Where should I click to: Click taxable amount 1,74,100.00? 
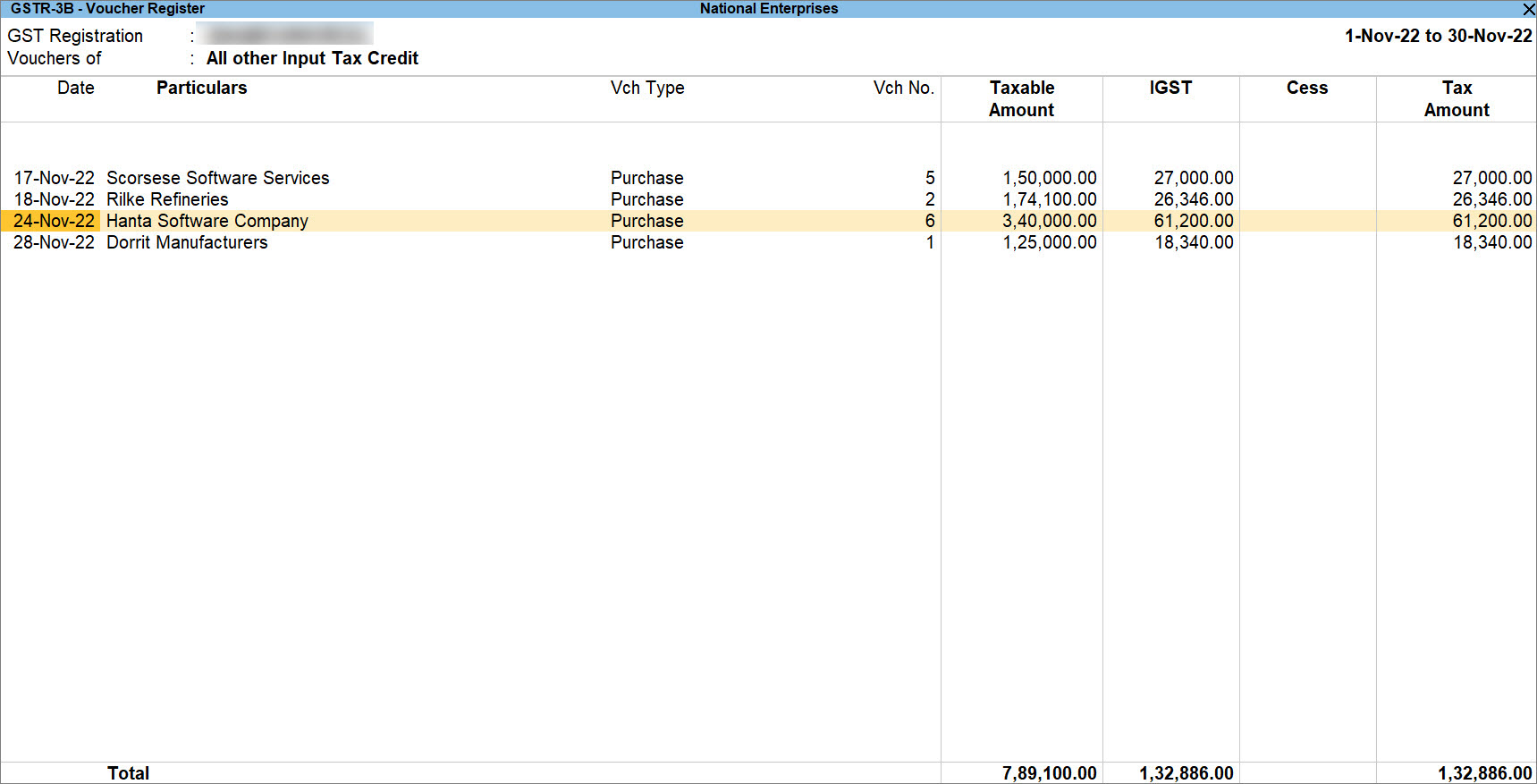(1050, 199)
